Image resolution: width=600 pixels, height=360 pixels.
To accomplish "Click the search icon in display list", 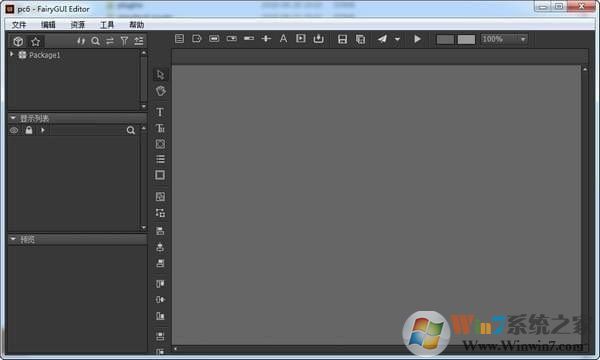I will pyautogui.click(x=130, y=130).
